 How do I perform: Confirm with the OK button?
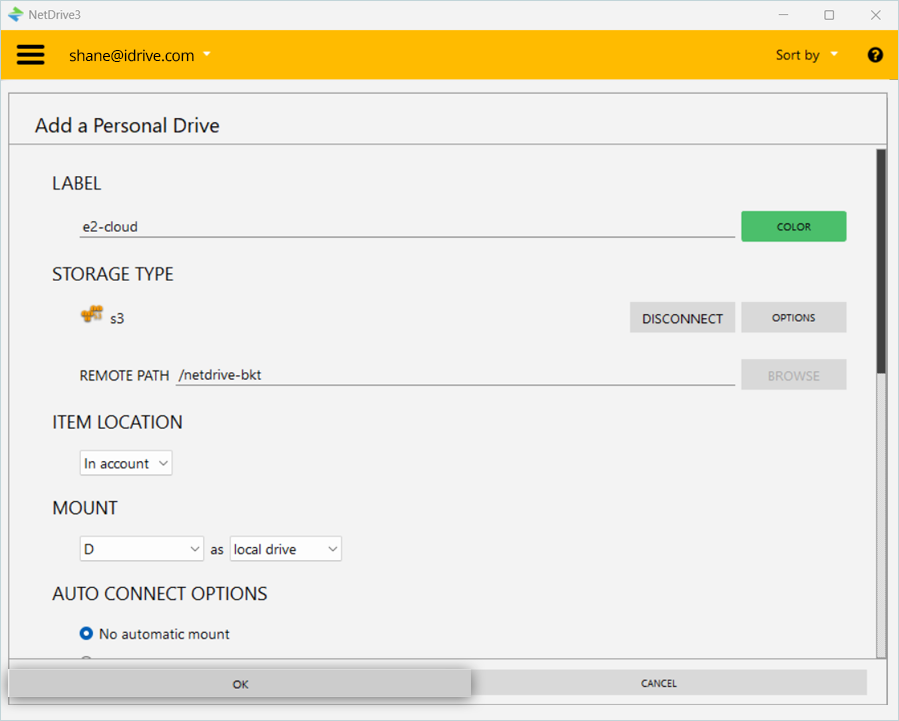240,684
